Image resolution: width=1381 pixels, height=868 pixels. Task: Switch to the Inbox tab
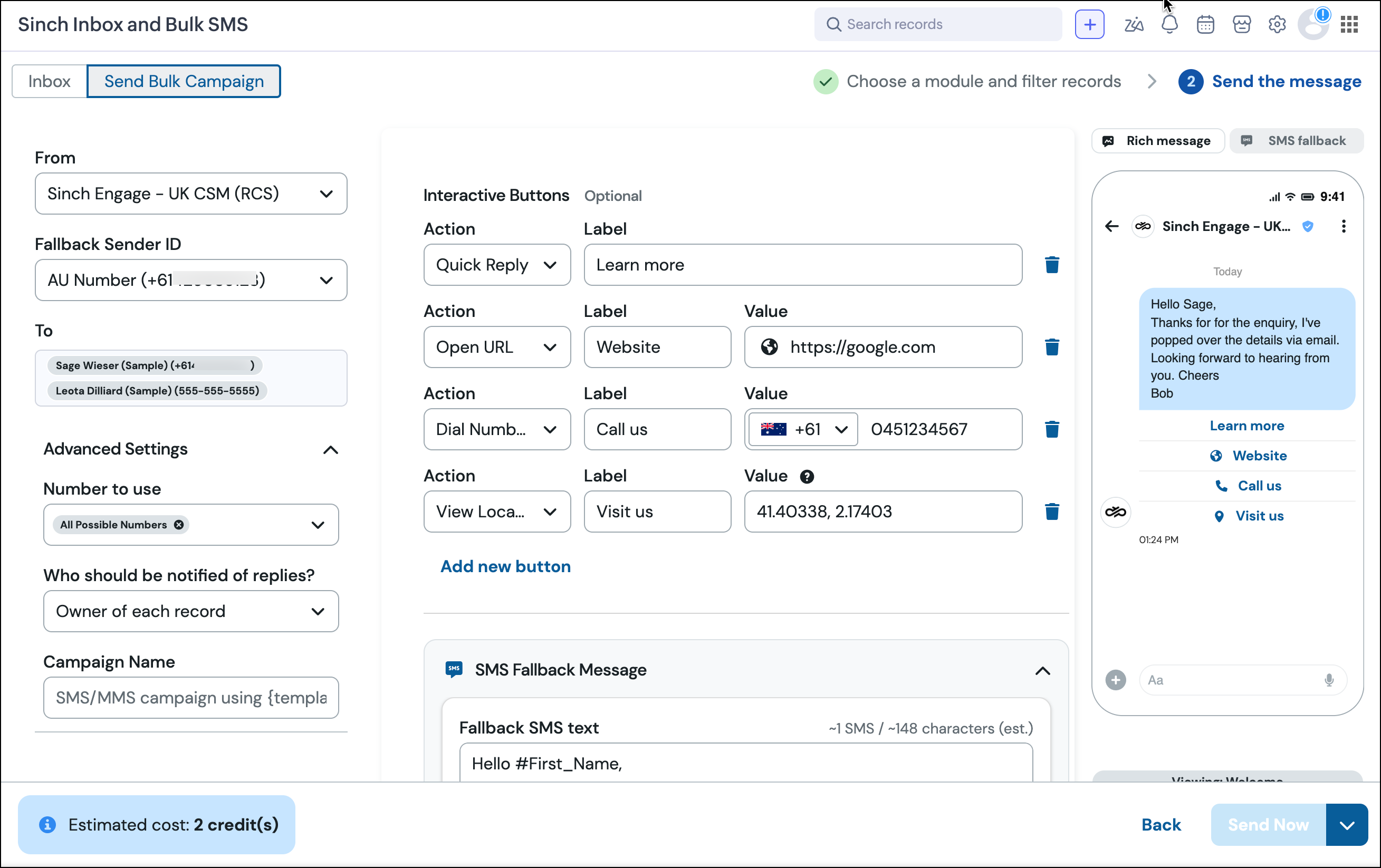point(50,81)
